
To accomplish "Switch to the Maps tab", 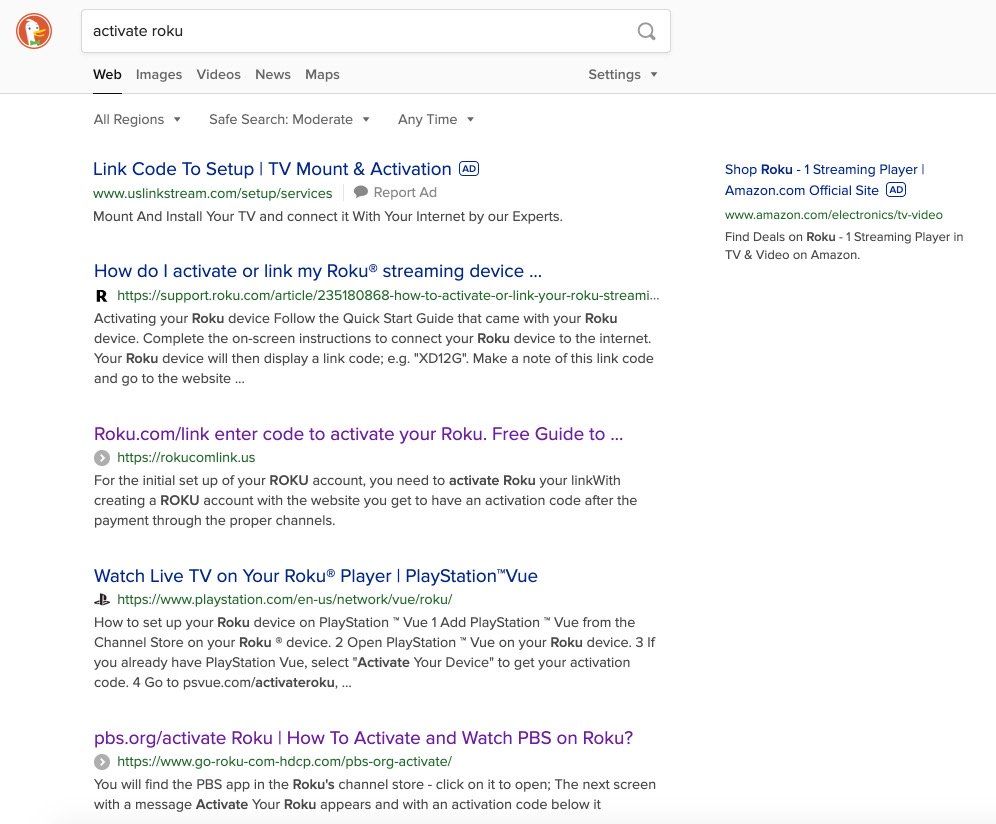I will click(322, 74).
